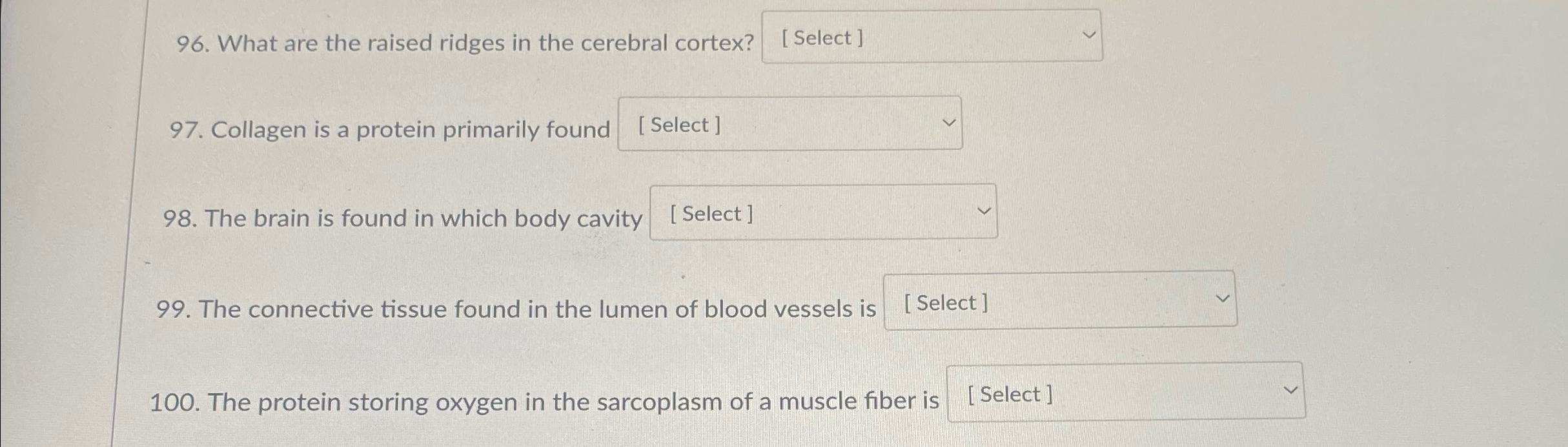Screen dimensions: 1568x447
Task: Click question 100 about oxygen-storing protein
Action: coord(545,400)
